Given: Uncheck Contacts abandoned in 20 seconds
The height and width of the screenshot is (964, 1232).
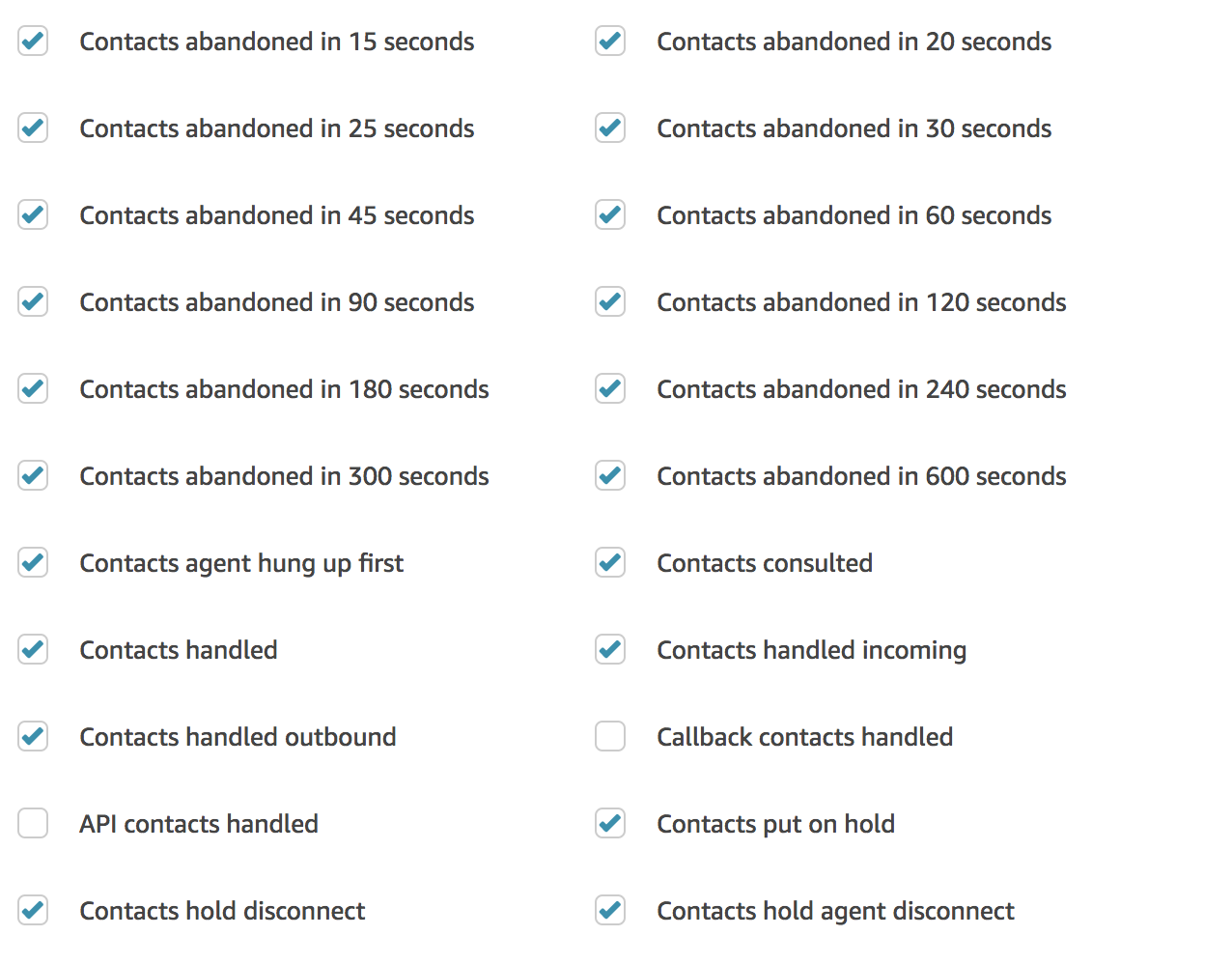Looking at the screenshot, I should click(x=610, y=41).
